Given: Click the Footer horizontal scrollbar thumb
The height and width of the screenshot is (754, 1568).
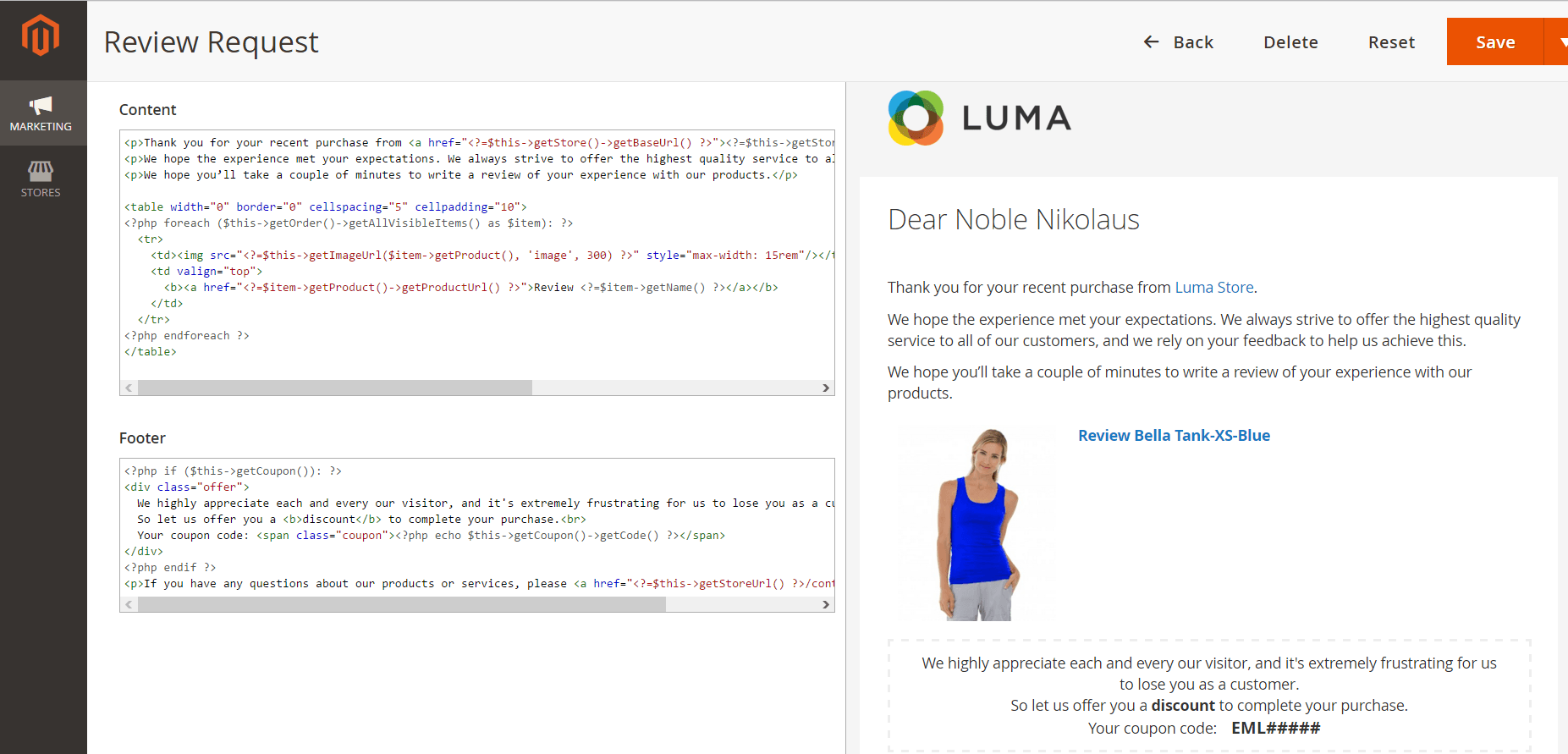Looking at the screenshot, I should point(402,604).
